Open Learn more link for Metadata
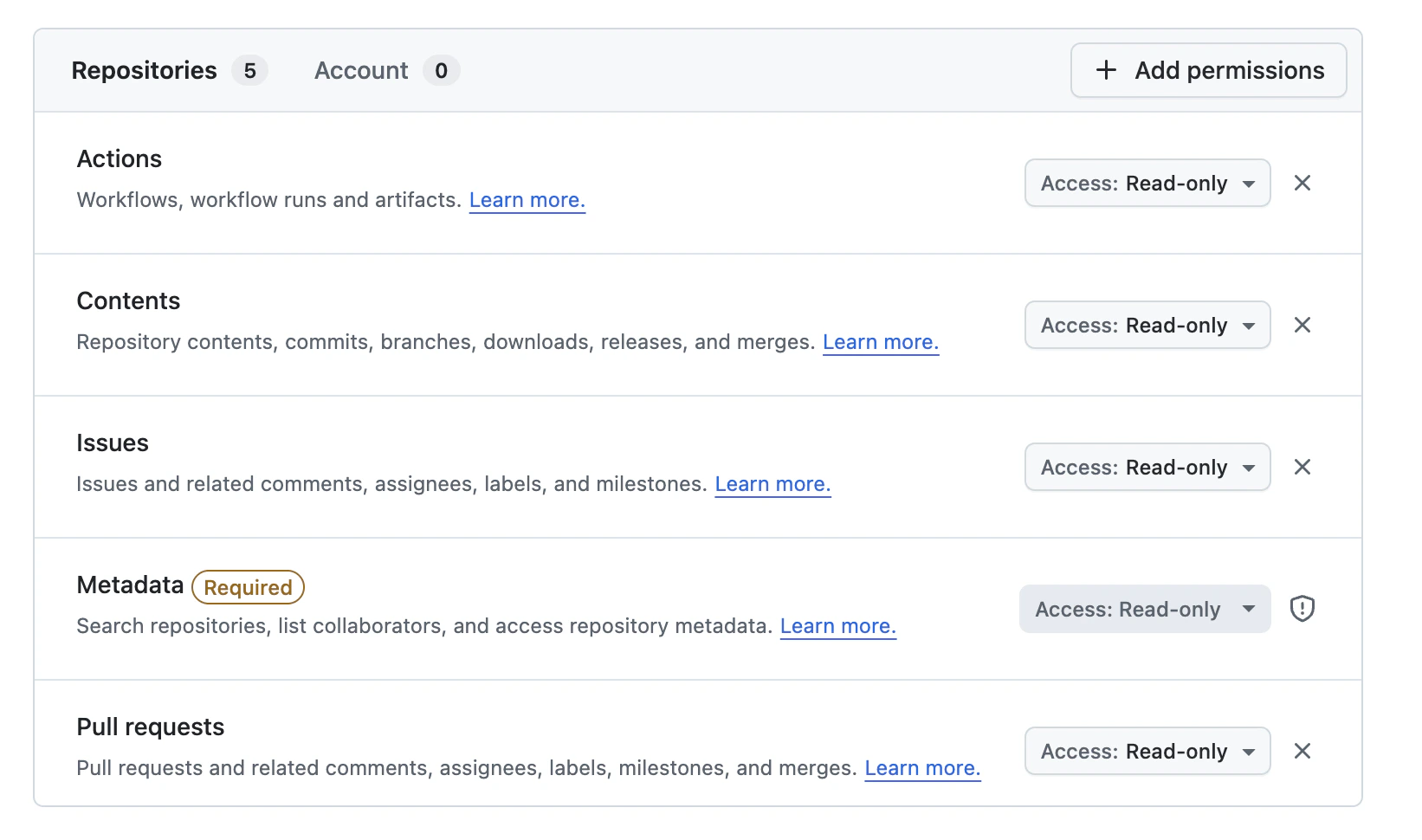Image resolution: width=1422 pixels, height=840 pixels. [838, 626]
